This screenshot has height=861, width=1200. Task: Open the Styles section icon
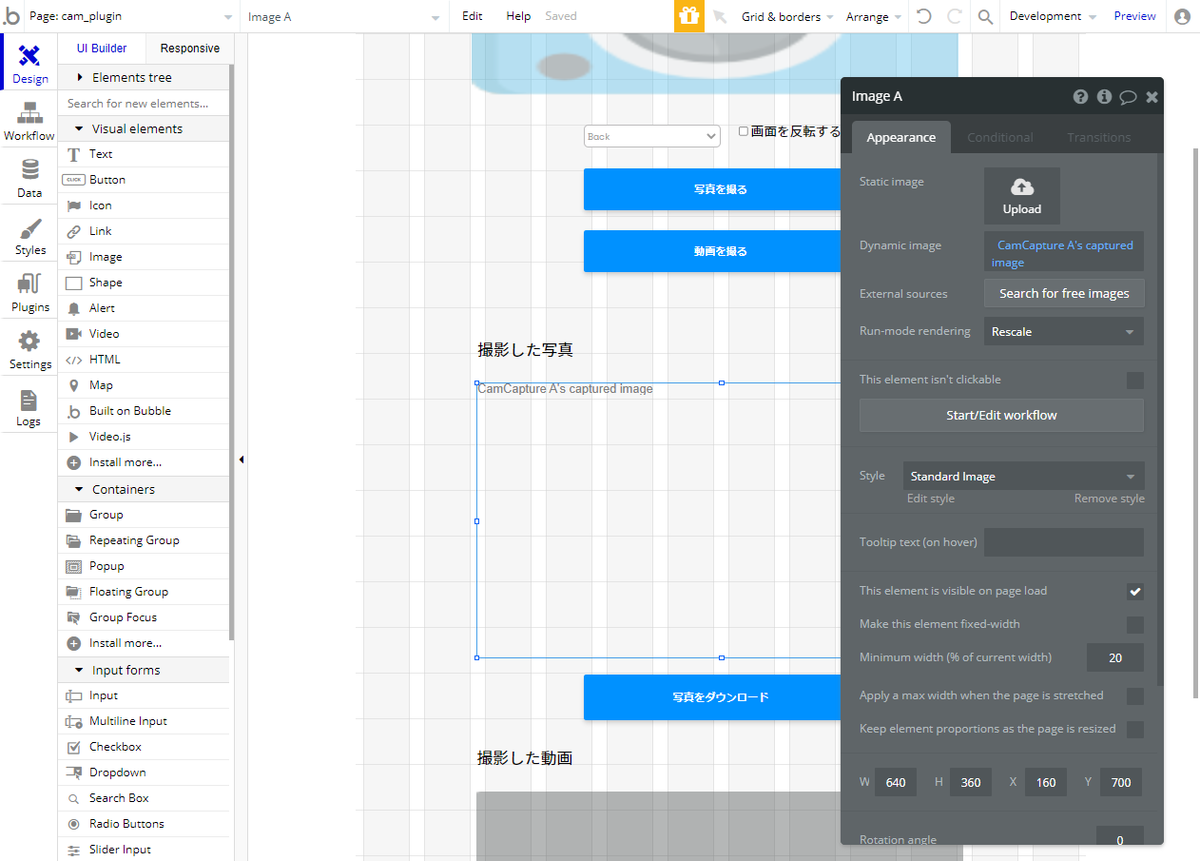(x=30, y=235)
